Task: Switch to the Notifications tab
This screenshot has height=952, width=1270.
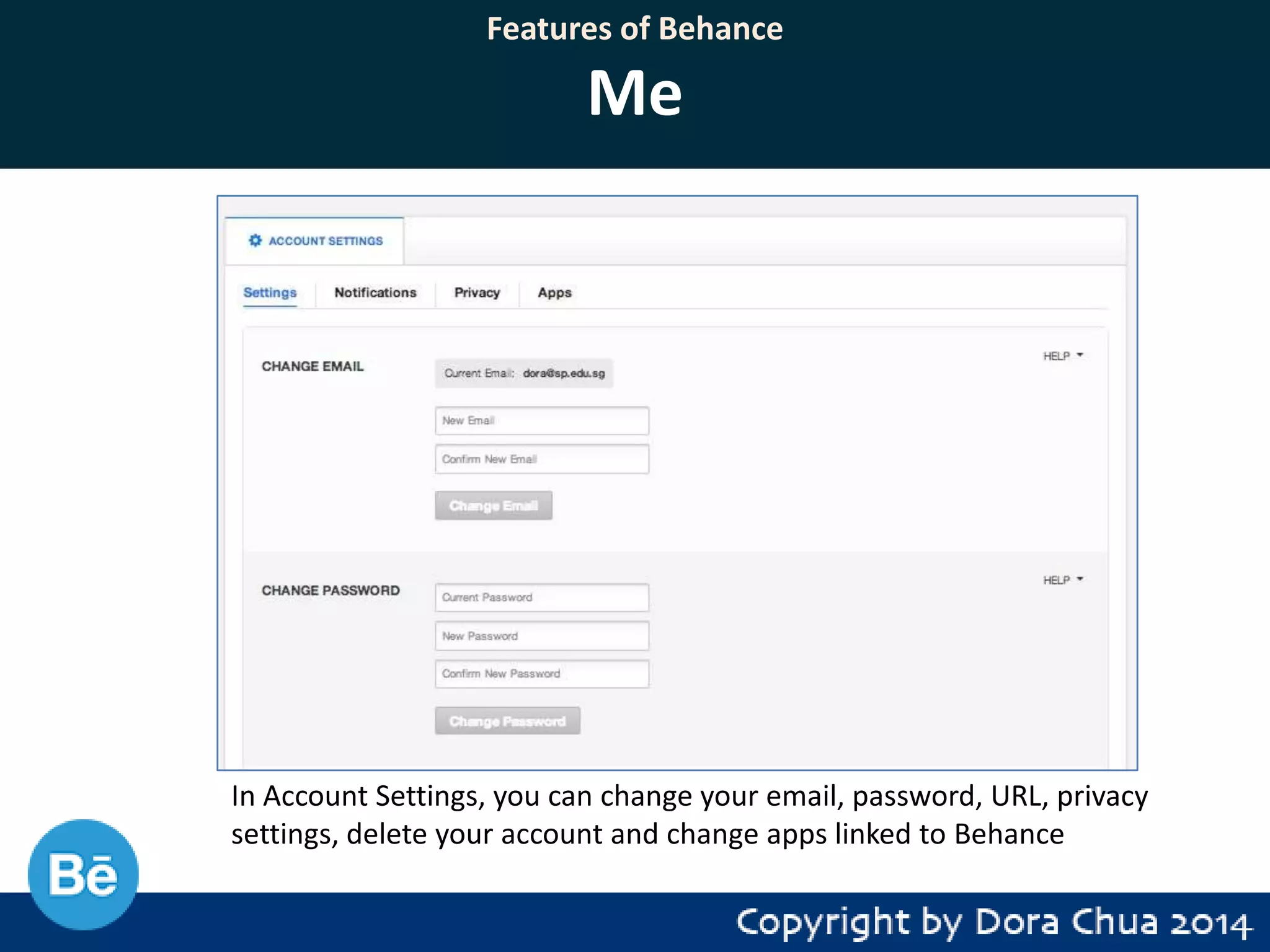Action: pyautogui.click(x=375, y=293)
